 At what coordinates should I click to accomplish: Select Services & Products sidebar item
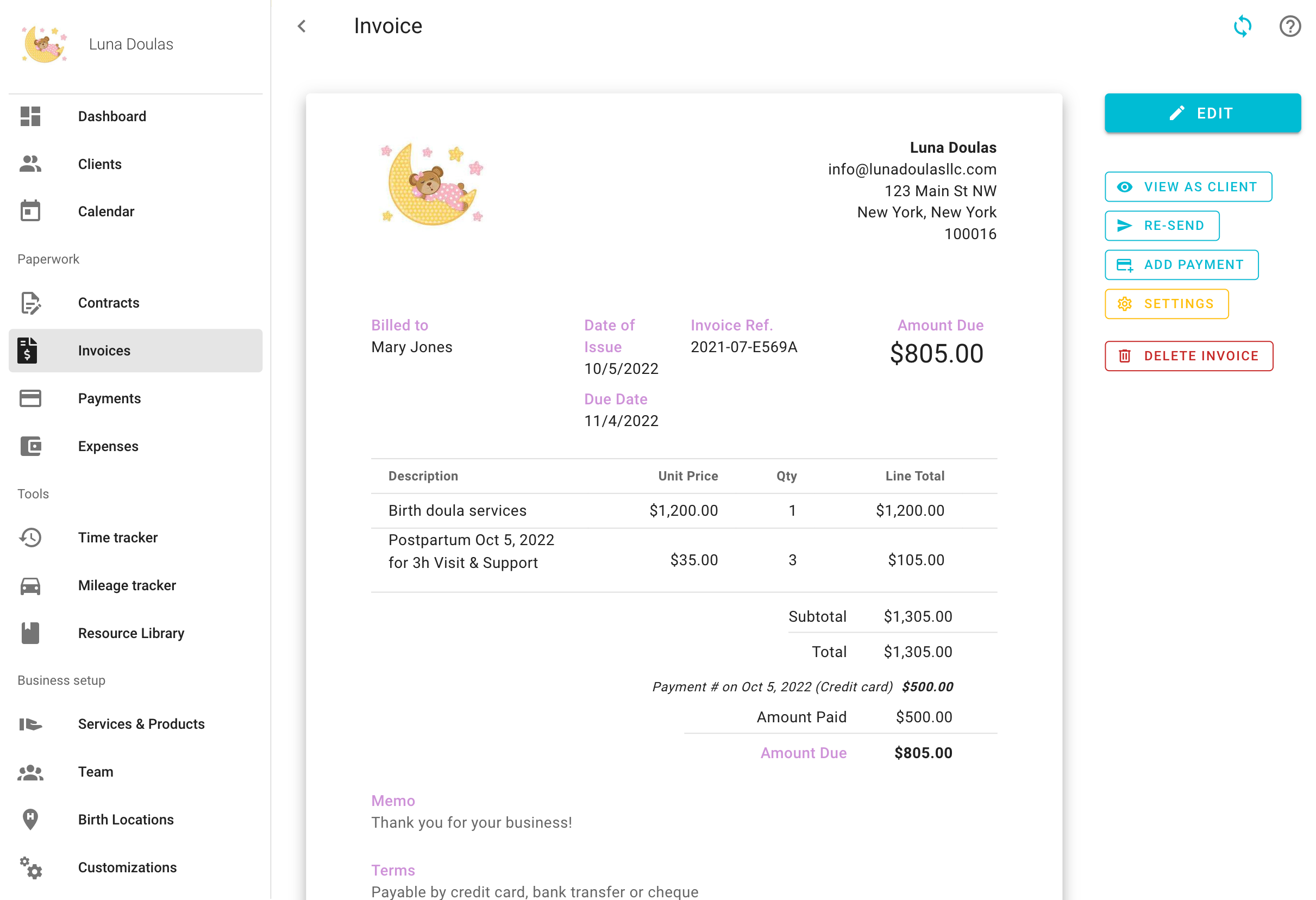(x=141, y=724)
